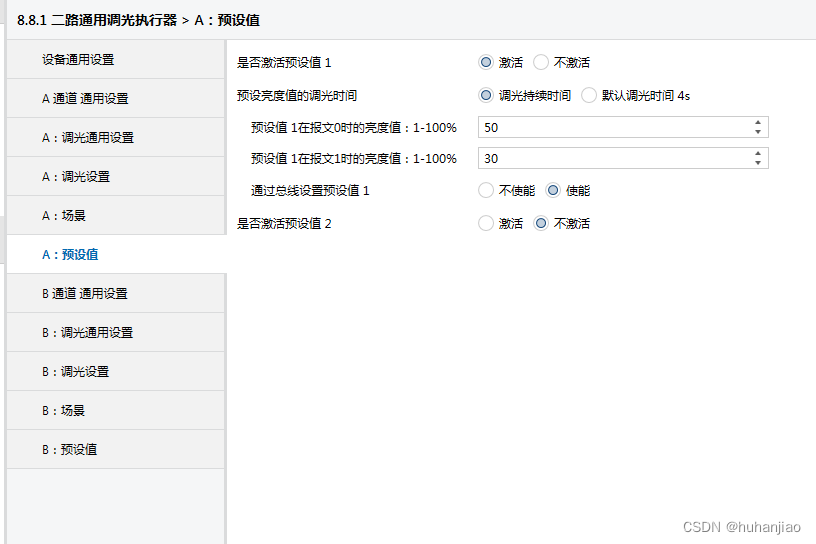The height and width of the screenshot is (544, 816).
Task: Switch to A：调光设置 tab
Action: click(115, 177)
